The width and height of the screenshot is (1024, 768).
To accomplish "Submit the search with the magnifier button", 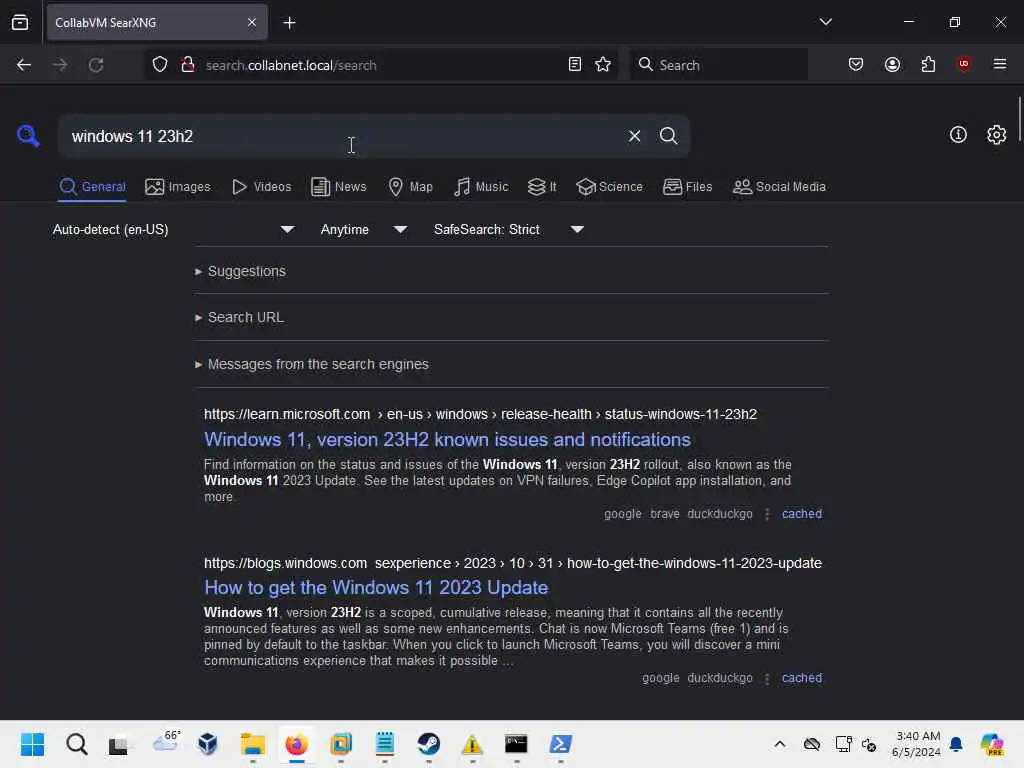I will click(668, 136).
